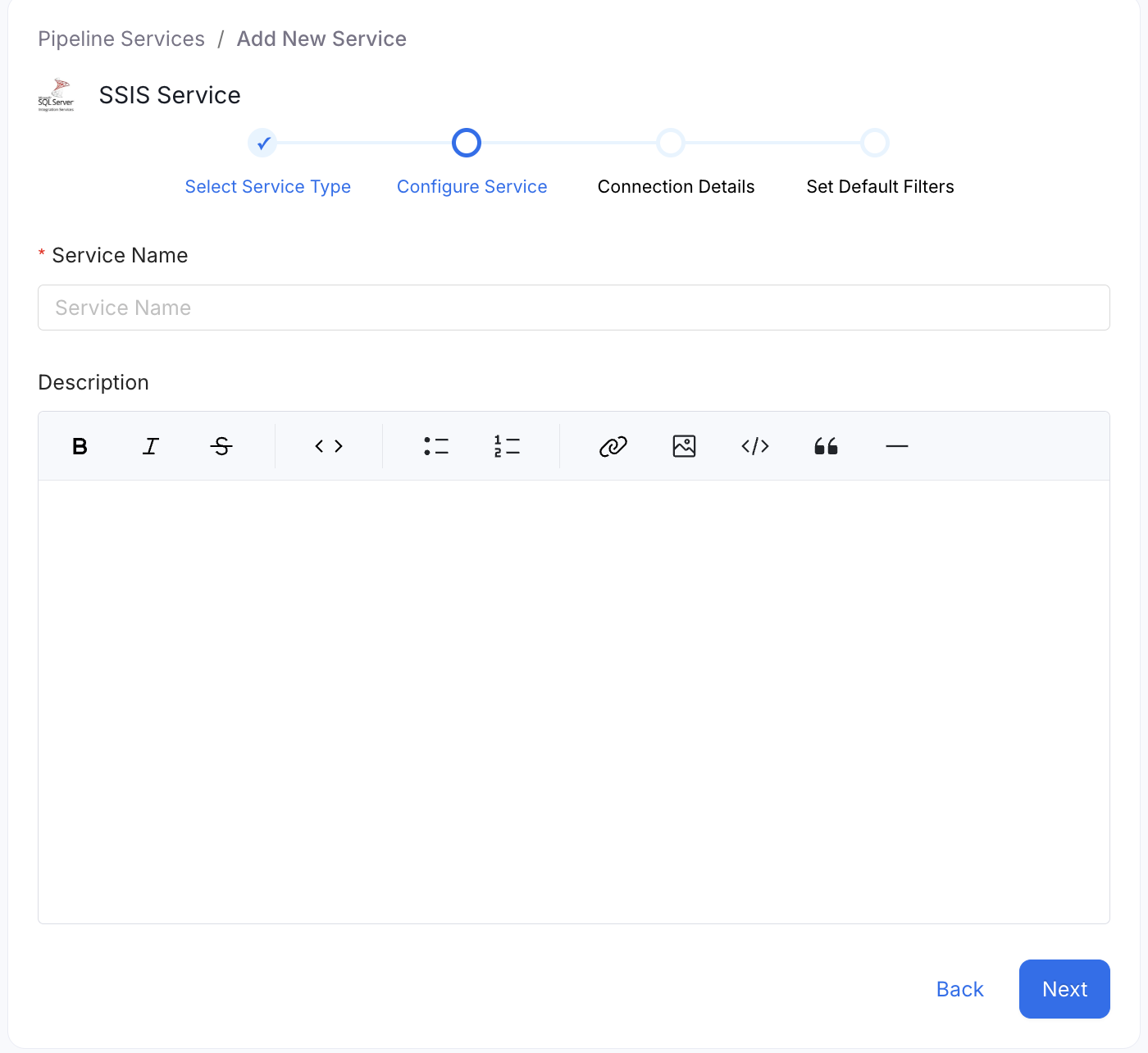Click inside the Description text area

[574, 701]
